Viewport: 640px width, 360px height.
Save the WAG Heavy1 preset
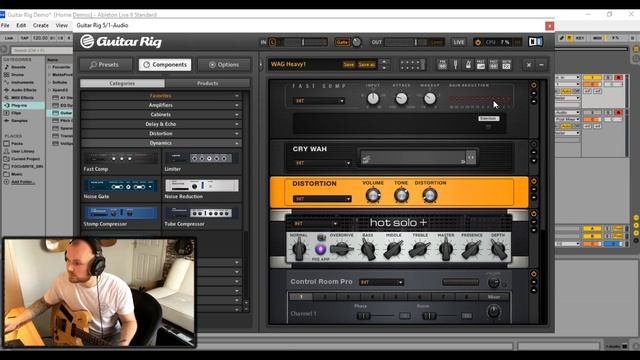pyautogui.click(x=349, y=64)
